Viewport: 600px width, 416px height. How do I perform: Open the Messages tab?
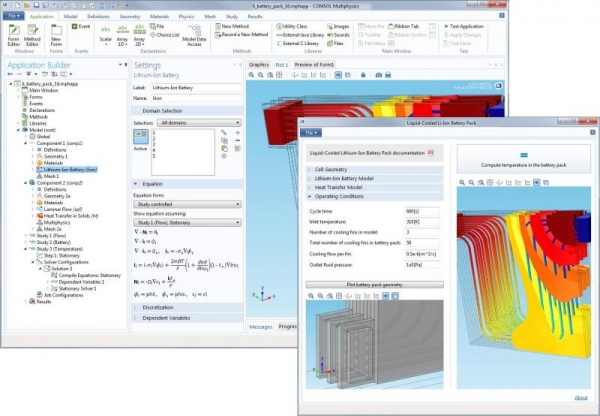click(x=261, y=326)
